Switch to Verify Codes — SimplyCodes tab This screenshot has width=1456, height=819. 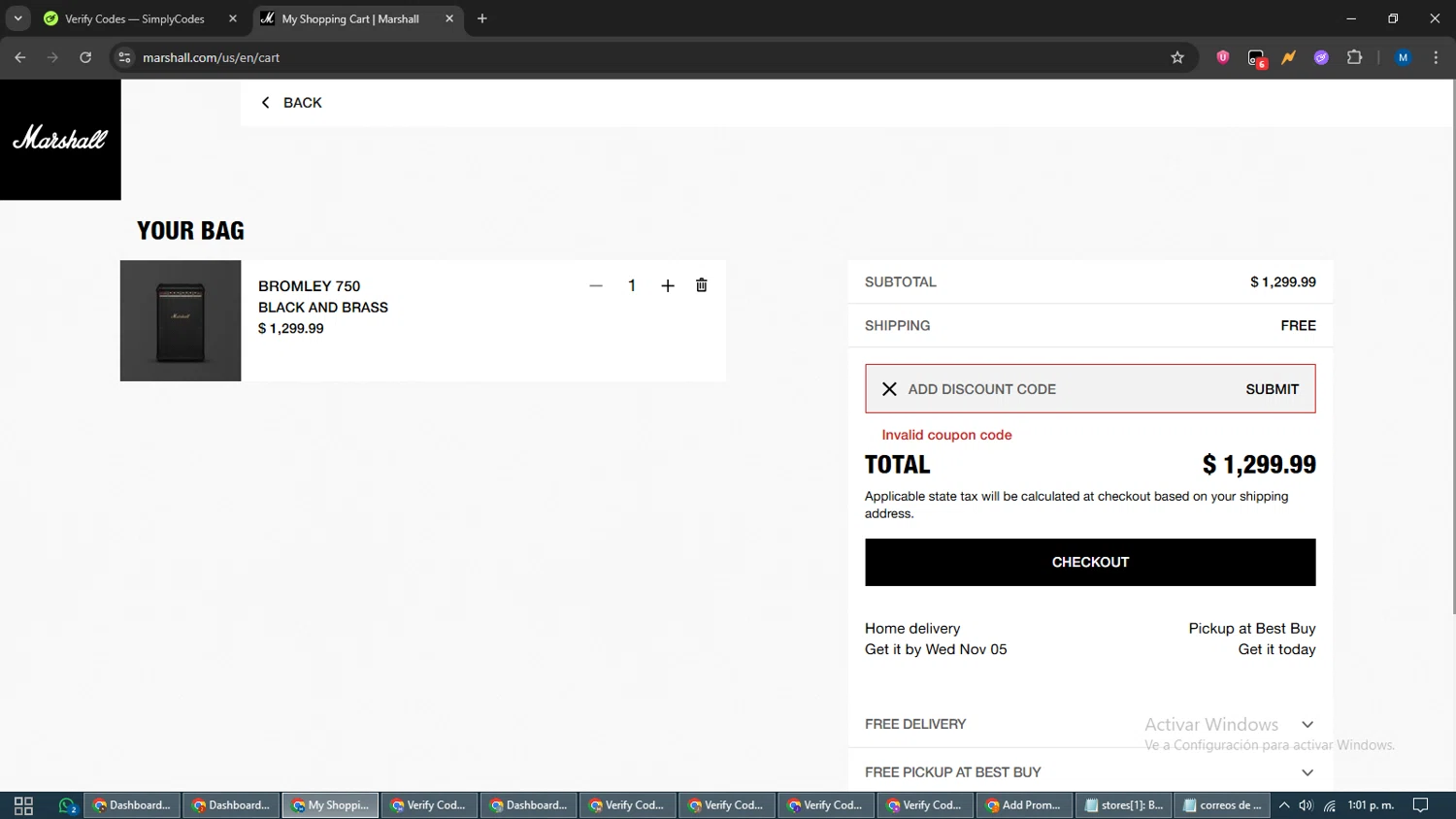(x=136, y=18)
